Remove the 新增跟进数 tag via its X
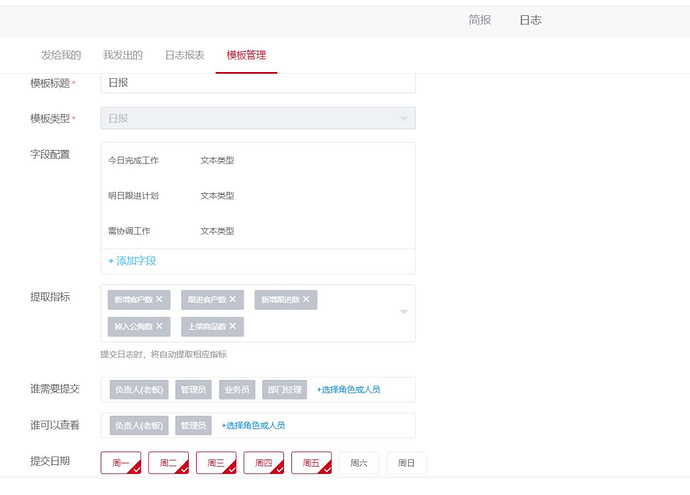The width and height of the screenshot is (690, 495). (x=306, y=299)
